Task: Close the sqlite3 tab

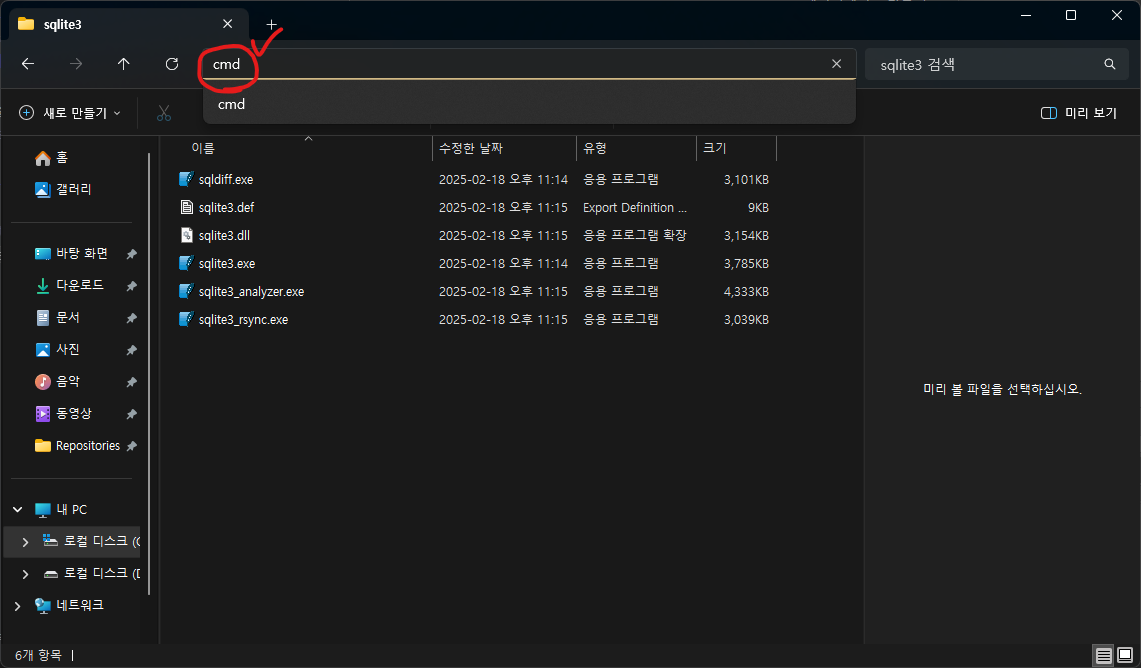Action: click(x=228, y=24)
